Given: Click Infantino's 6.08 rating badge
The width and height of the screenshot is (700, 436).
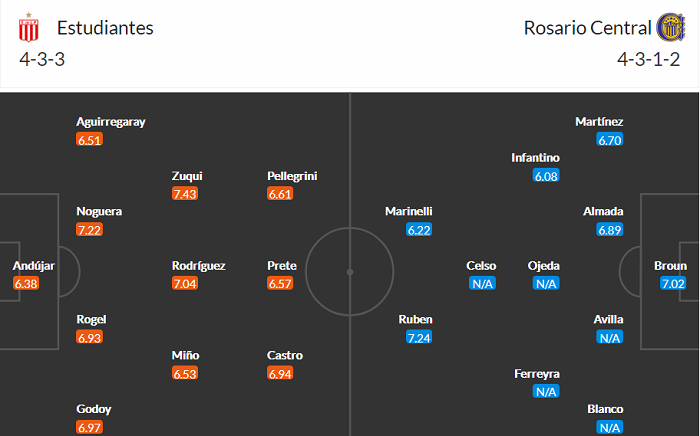Looking at the screenshot, I should click(546, 176).
